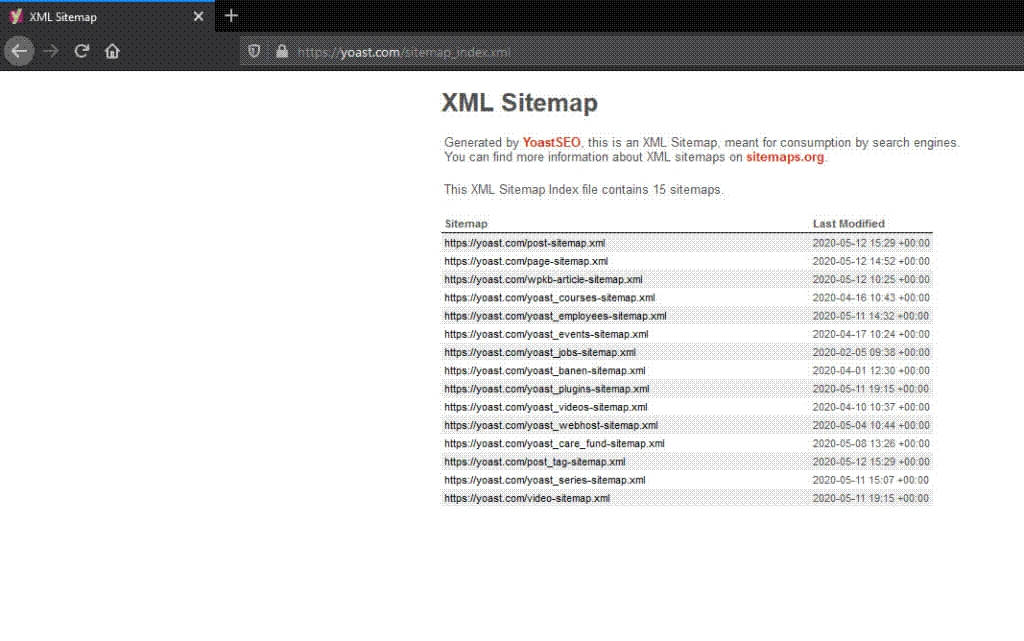Click the forward navigation arrow
Viewport: 1024px width, 641px height.
pos(51,51)
